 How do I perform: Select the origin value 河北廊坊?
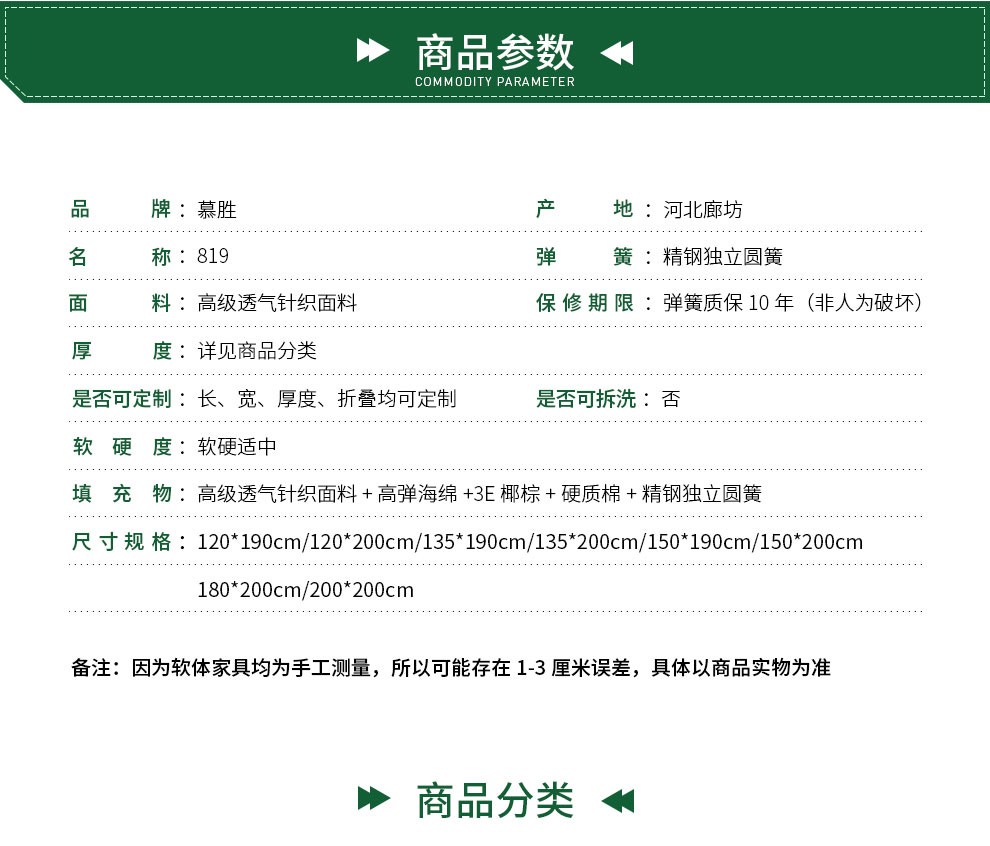pos(703,210)
